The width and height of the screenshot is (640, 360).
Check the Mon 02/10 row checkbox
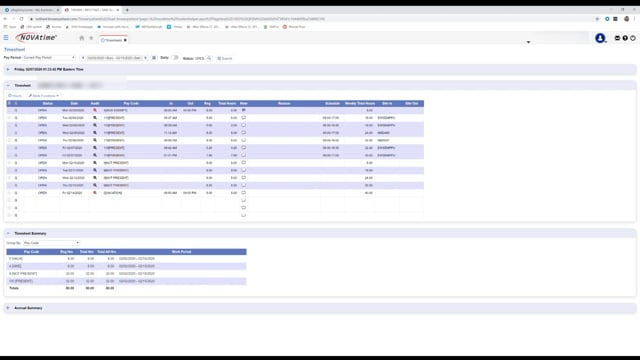pyautogui.click(x=9, y=162)
